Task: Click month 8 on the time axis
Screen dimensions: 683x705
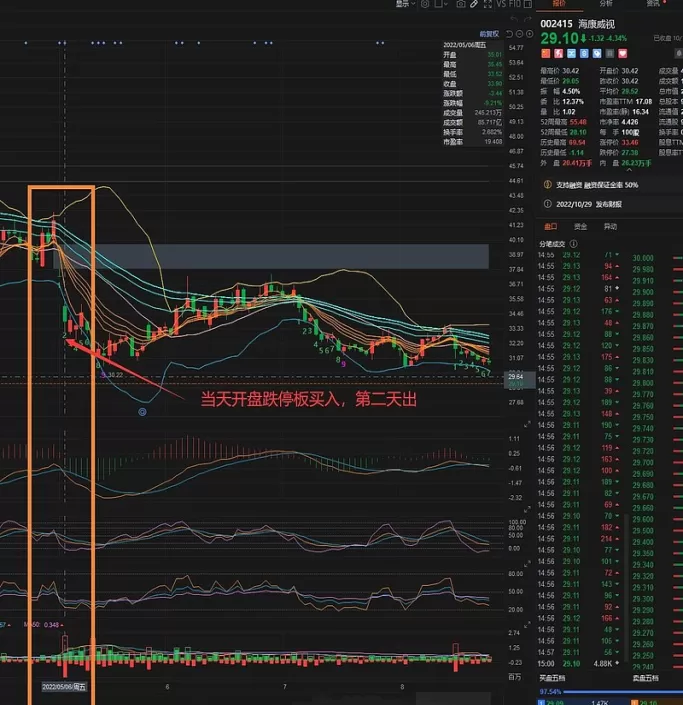Action: [402, 687]
